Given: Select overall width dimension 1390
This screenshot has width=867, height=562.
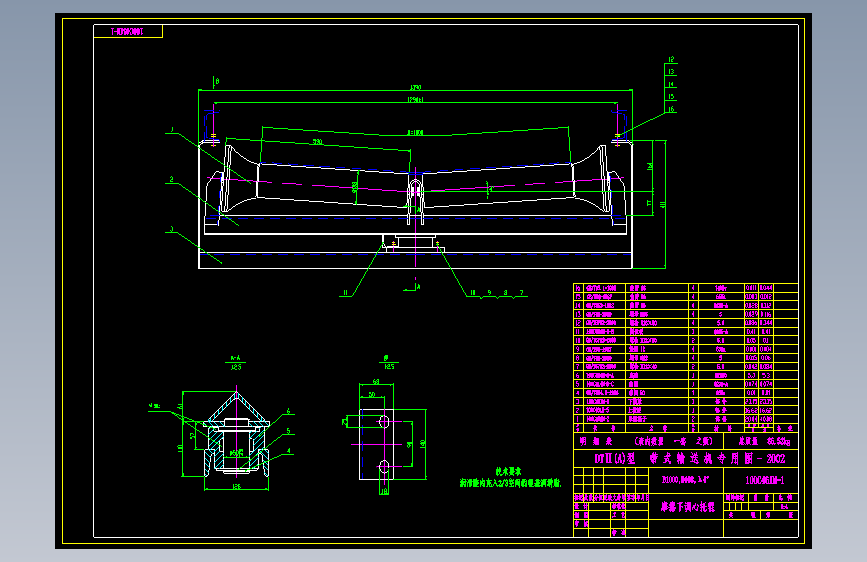Looking at the screenshot, I should pyautogui.click(x=415, y=87).
